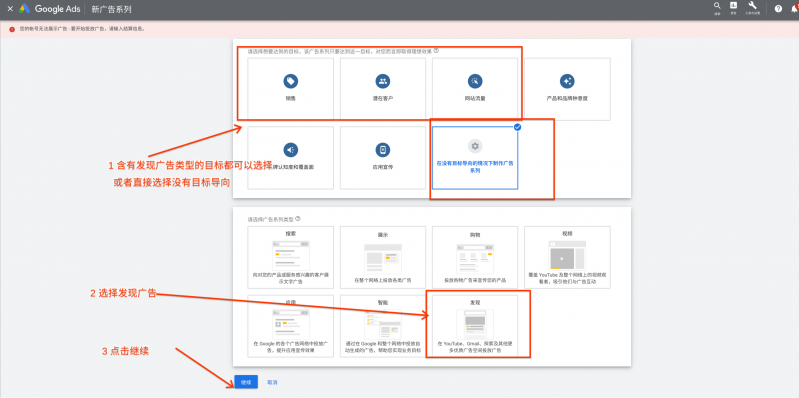The height and width of the screenshot is (398, 799).
Task: Choose the 展示 display campaign type
Action: pos(383,257)
